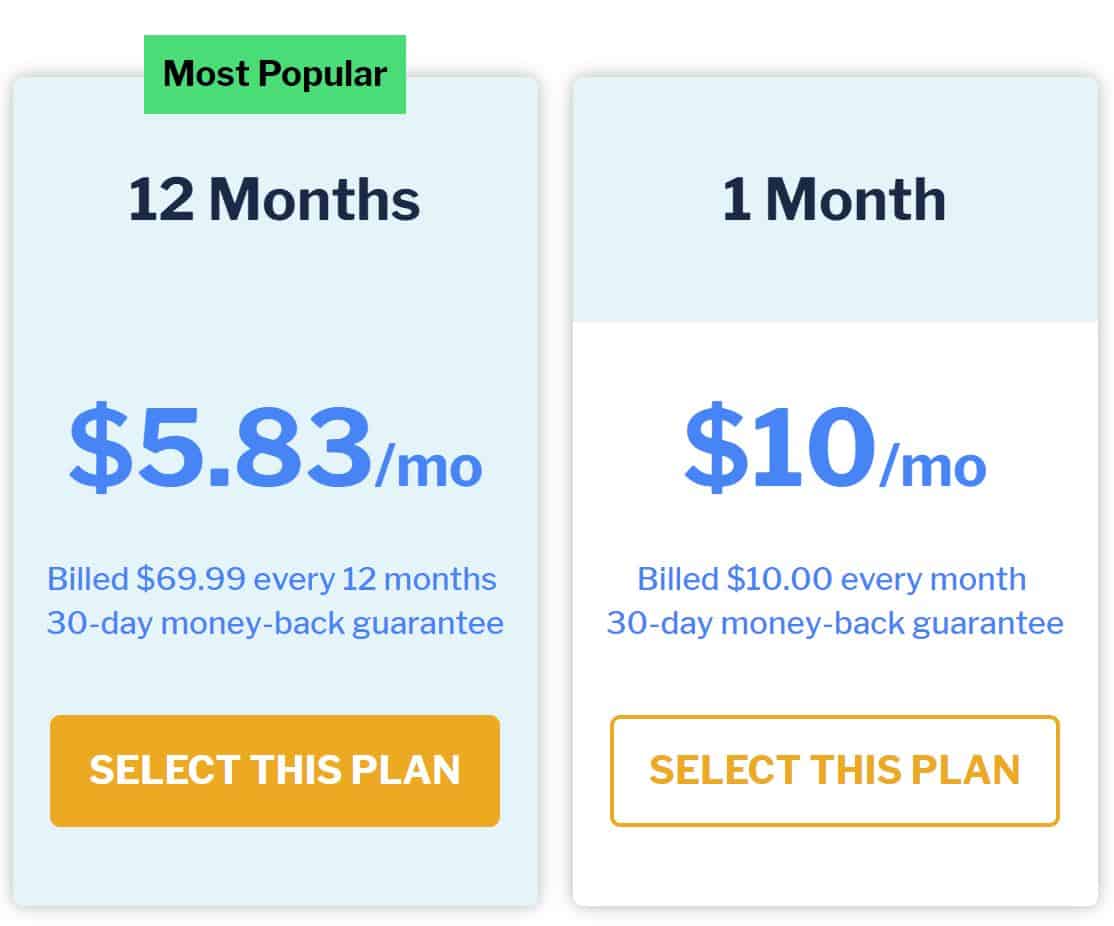Click the 12 Months card header area
The height and width of the screenshot is (926, 1114).
(x=275, y=200)
